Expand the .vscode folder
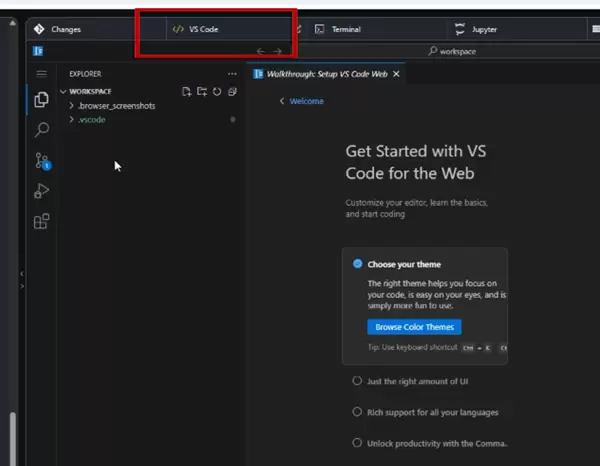The width and height of the screenshot is (600, 466). pyautogui.click(x=92, y=120)
